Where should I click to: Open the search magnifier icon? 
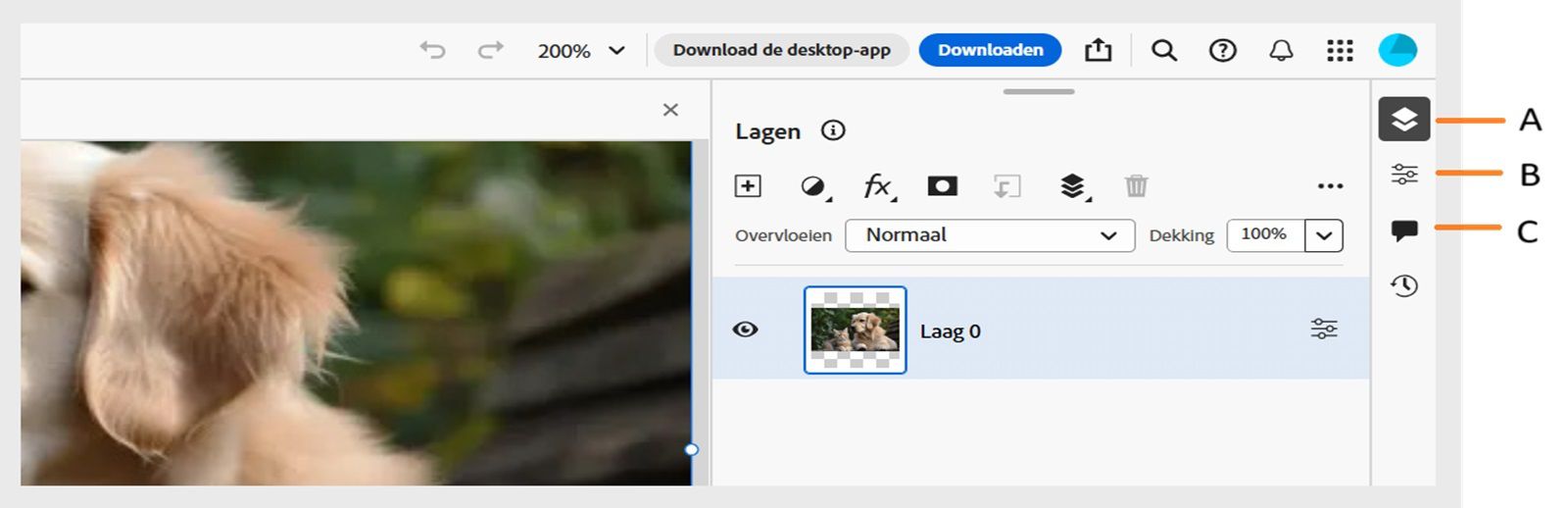tap(1163, 50)
